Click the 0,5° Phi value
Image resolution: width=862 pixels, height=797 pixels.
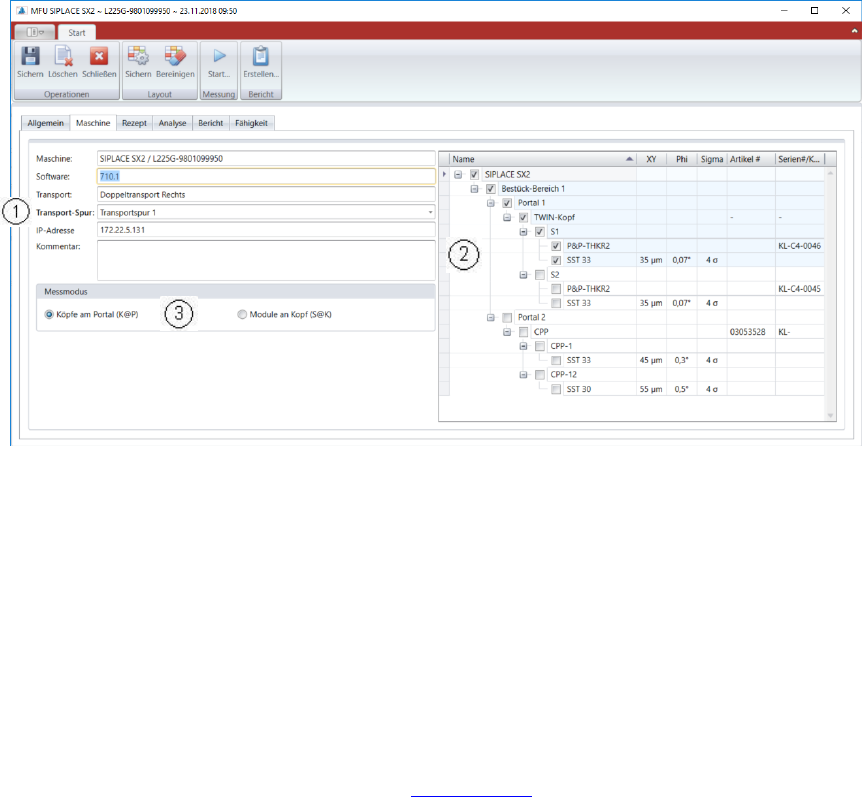click(681, 389)
